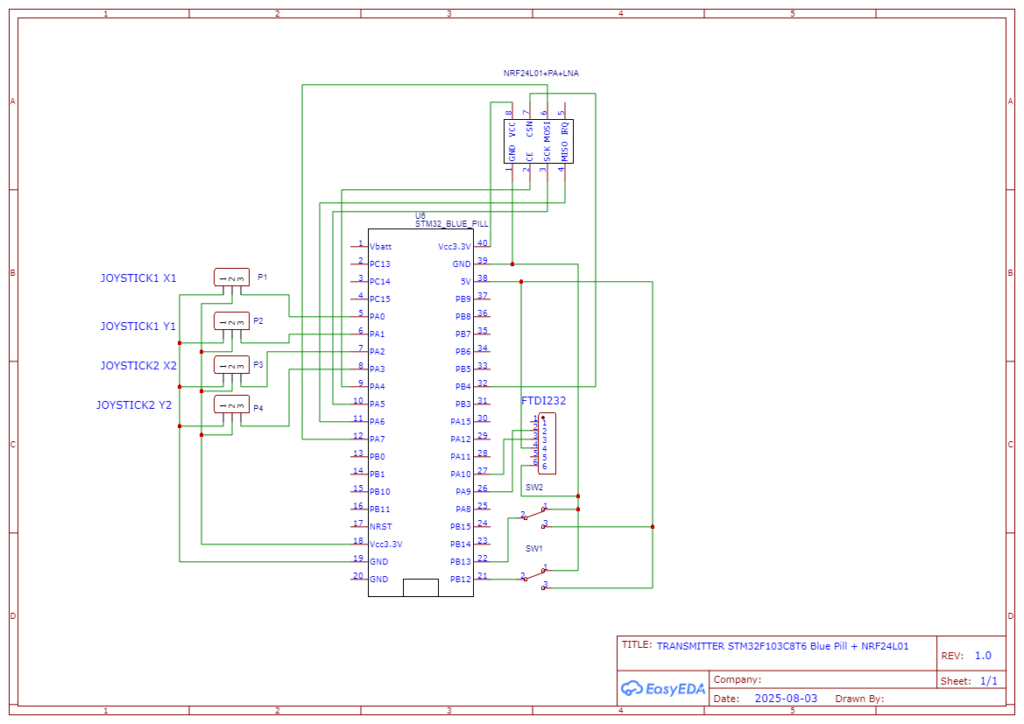Select switch SW2 symbol
This screenshot has height=724, width=1024.
[x=536, y=516]
